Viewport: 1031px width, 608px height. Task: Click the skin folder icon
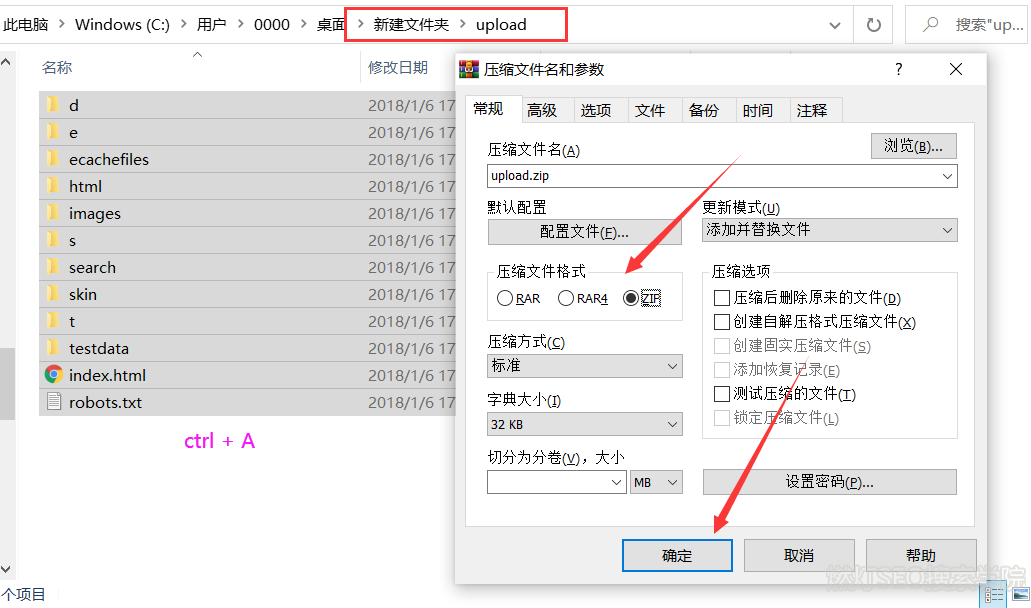coord(53,293)
